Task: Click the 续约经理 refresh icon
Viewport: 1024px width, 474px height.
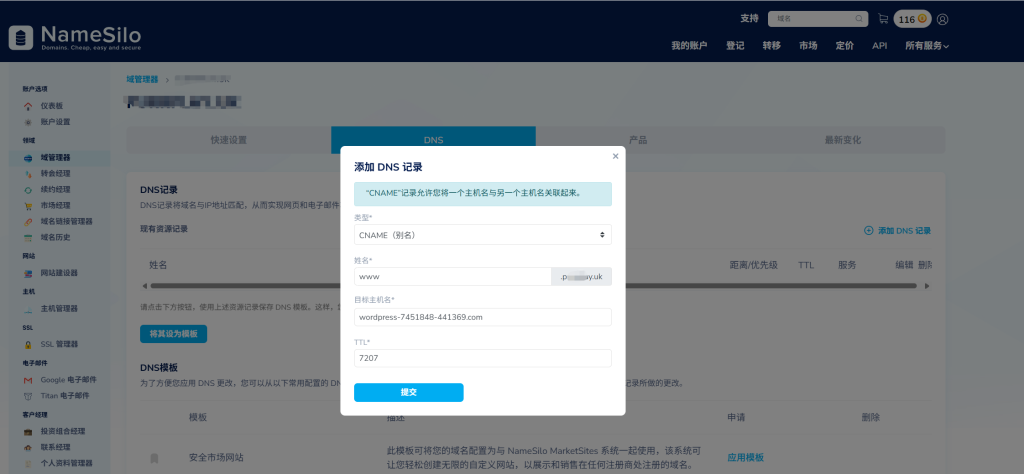Action: pos(27,190)
